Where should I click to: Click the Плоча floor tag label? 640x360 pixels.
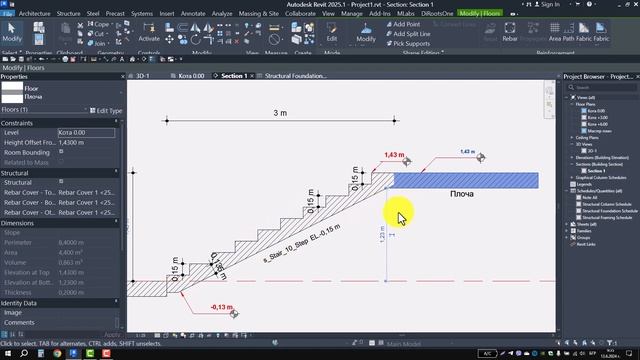[x=462, y=194]
